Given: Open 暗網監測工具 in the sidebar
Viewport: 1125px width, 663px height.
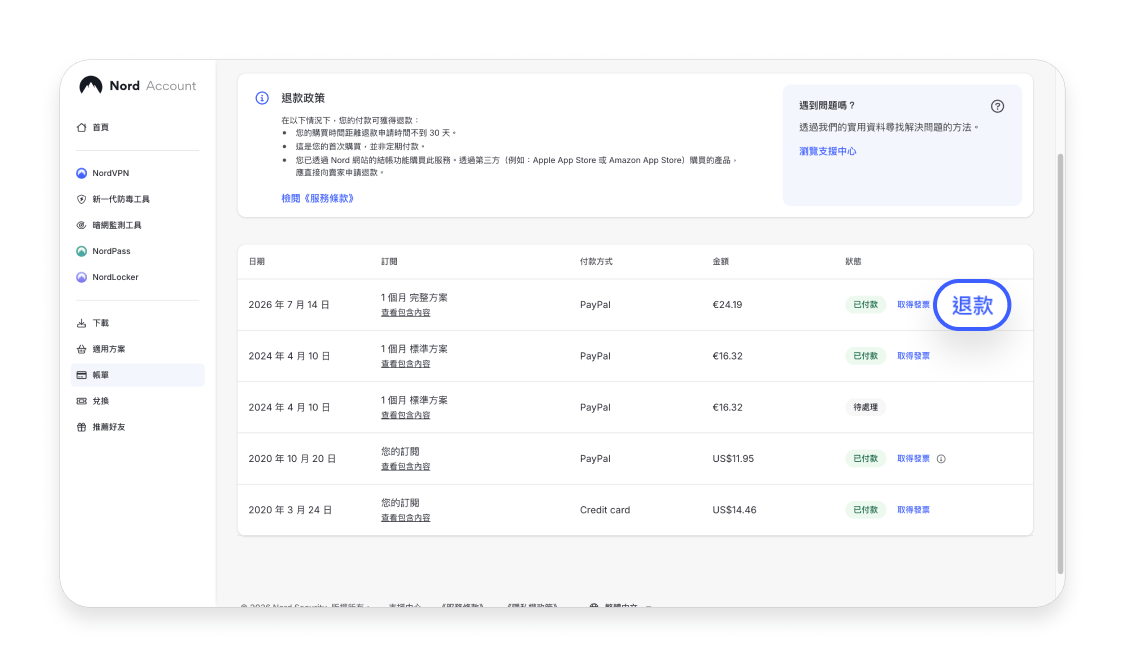Looking at the screenshot, I should click(x=108, y=225).
